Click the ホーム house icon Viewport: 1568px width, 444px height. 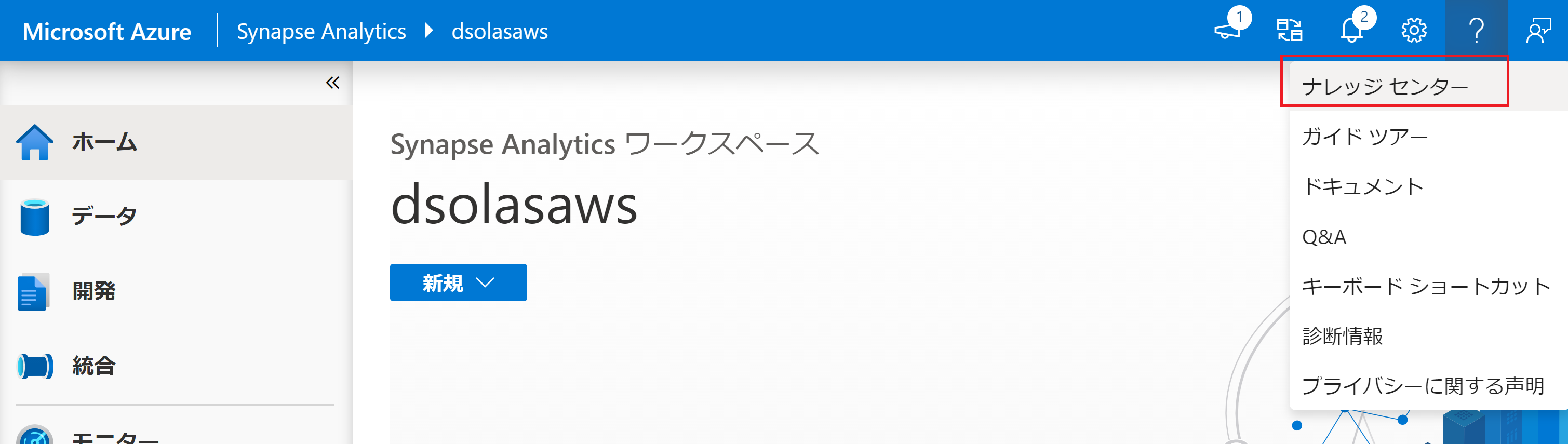[35, 142]
